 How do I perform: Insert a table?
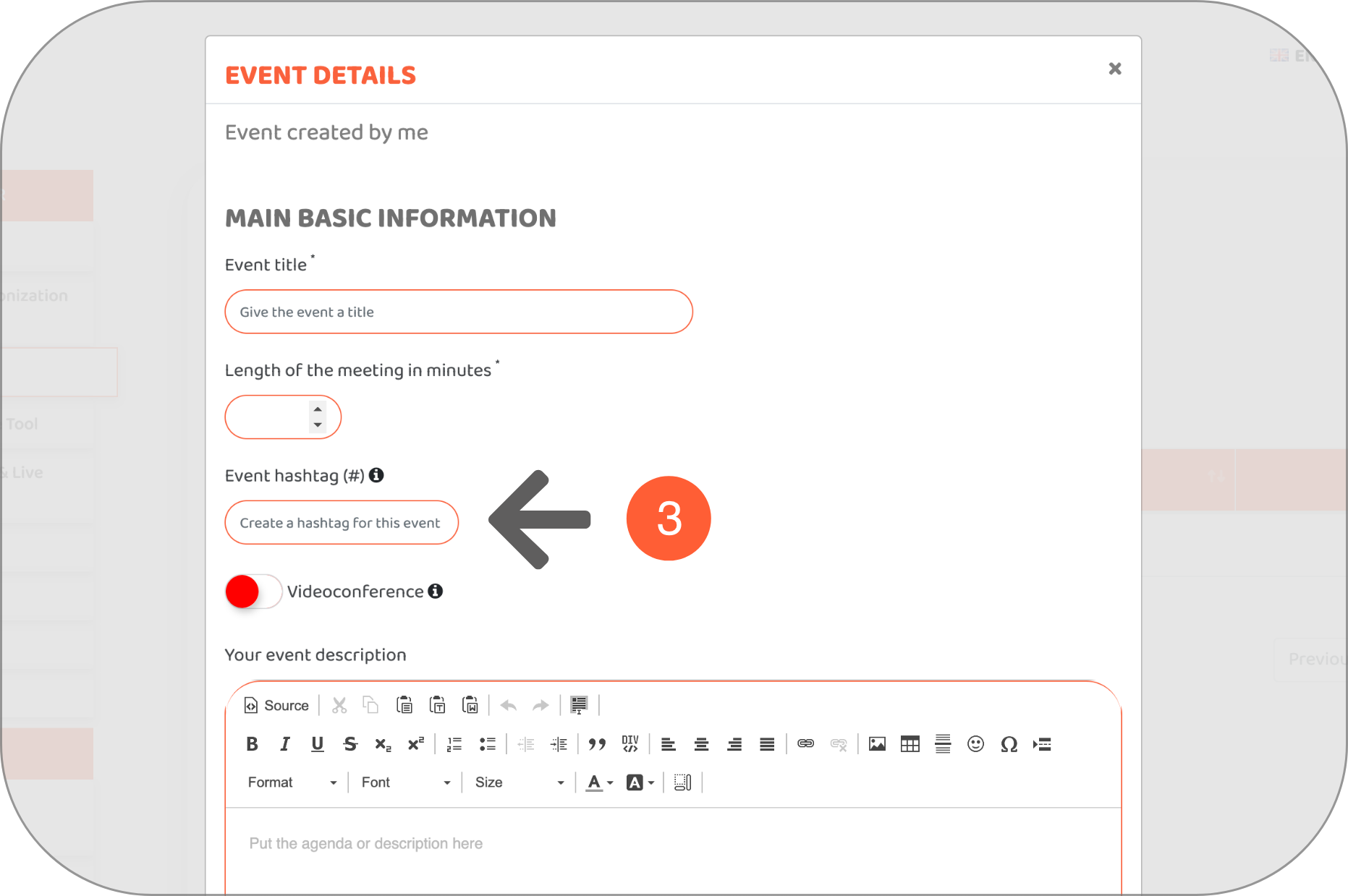910,744
